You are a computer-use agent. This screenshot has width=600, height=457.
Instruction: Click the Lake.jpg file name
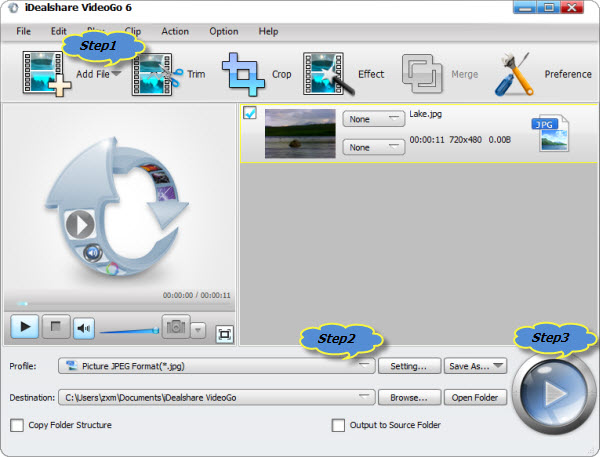[x=426, y=114]
